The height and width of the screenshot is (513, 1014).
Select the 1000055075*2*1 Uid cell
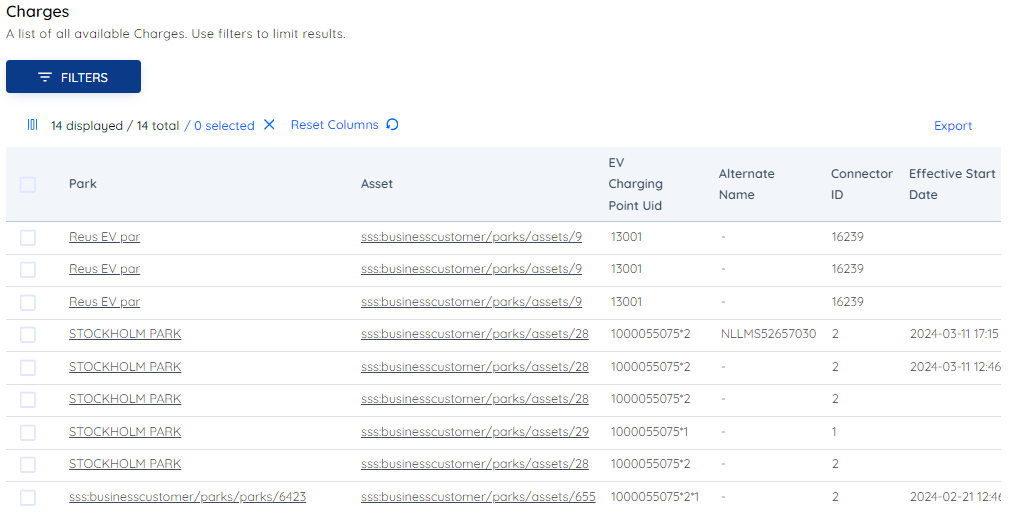click(x=654, y=497)
